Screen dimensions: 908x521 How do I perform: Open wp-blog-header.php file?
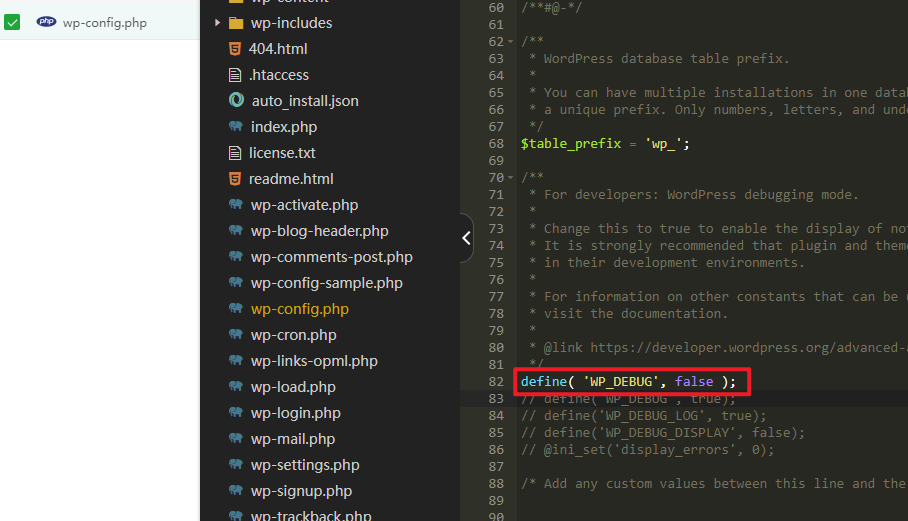320,231
